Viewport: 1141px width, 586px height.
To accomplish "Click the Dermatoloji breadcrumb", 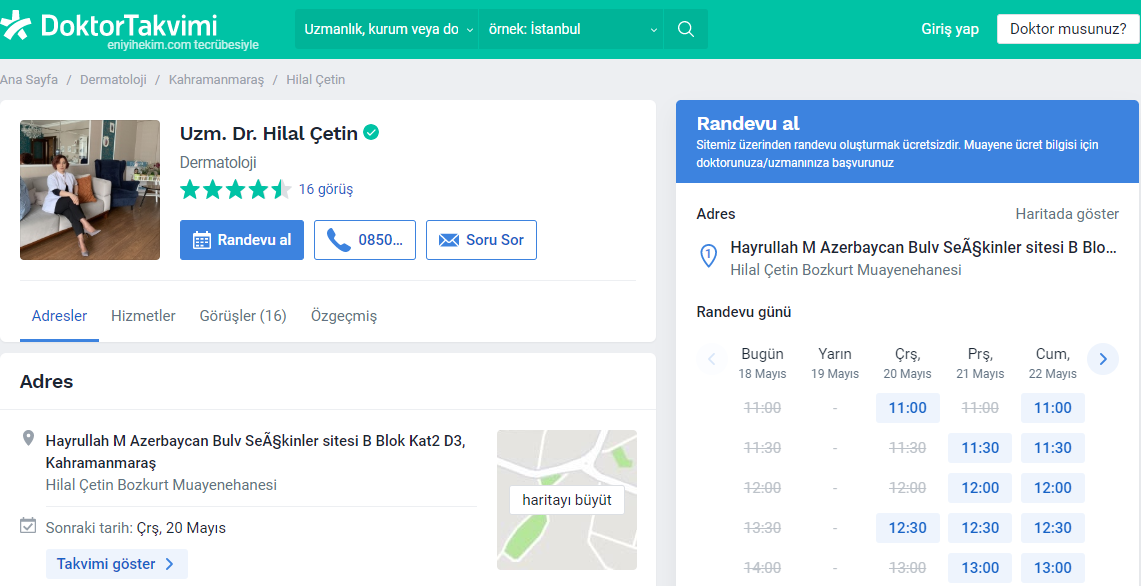I will pos(114,79).
